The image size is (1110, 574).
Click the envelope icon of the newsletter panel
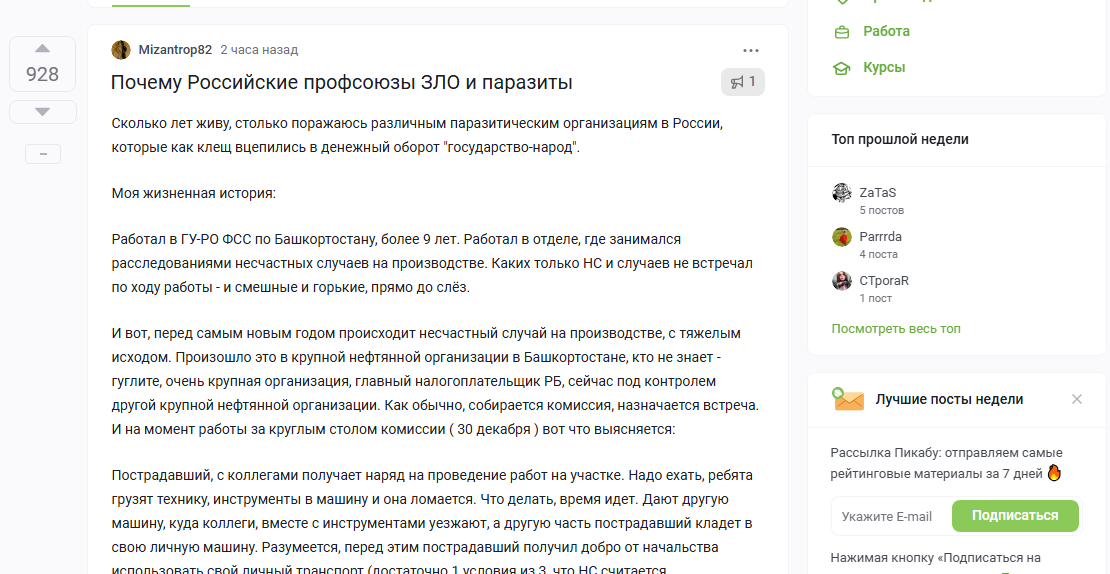(848, 399)
